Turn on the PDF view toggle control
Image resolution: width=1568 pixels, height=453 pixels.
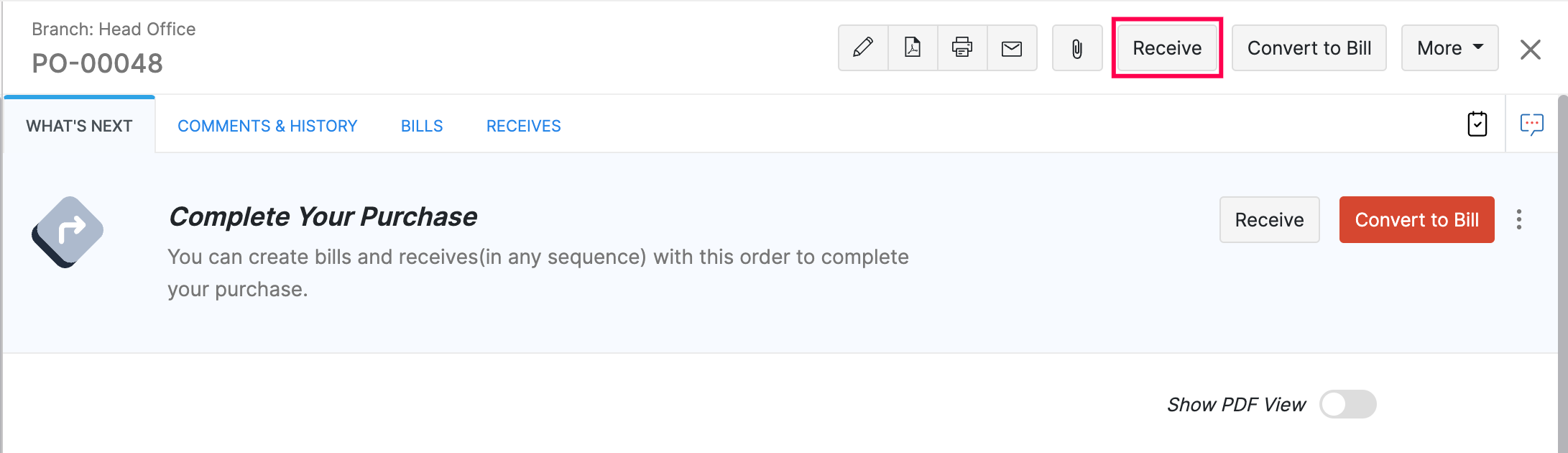[1348, 404]
